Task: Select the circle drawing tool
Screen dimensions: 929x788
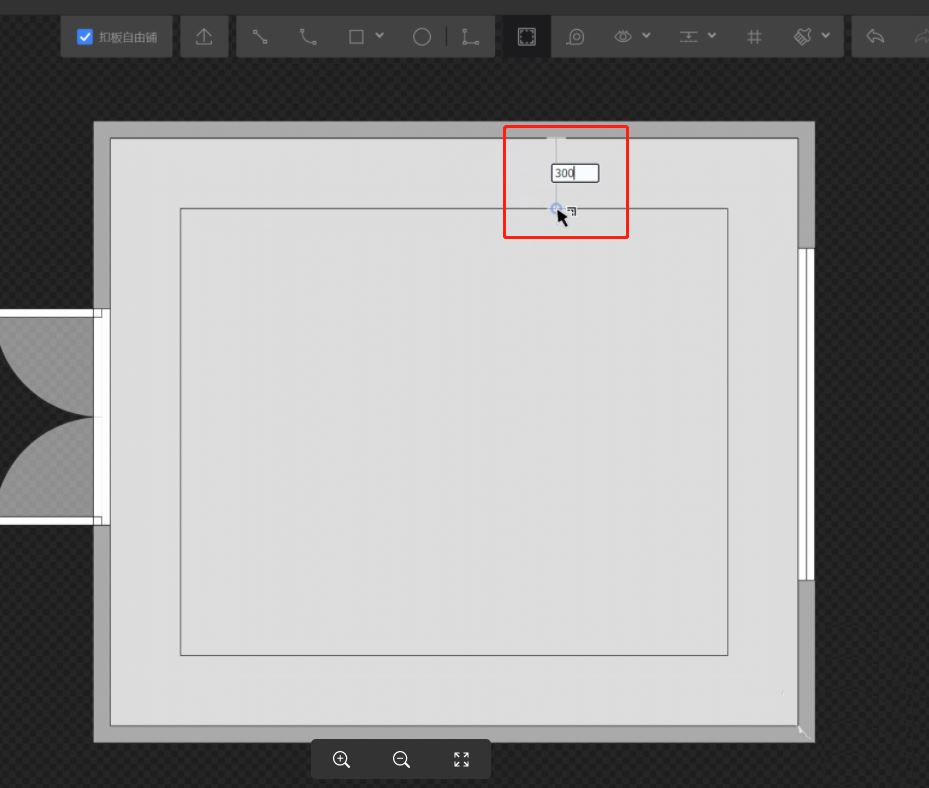Action: click(x=422, y=37)
